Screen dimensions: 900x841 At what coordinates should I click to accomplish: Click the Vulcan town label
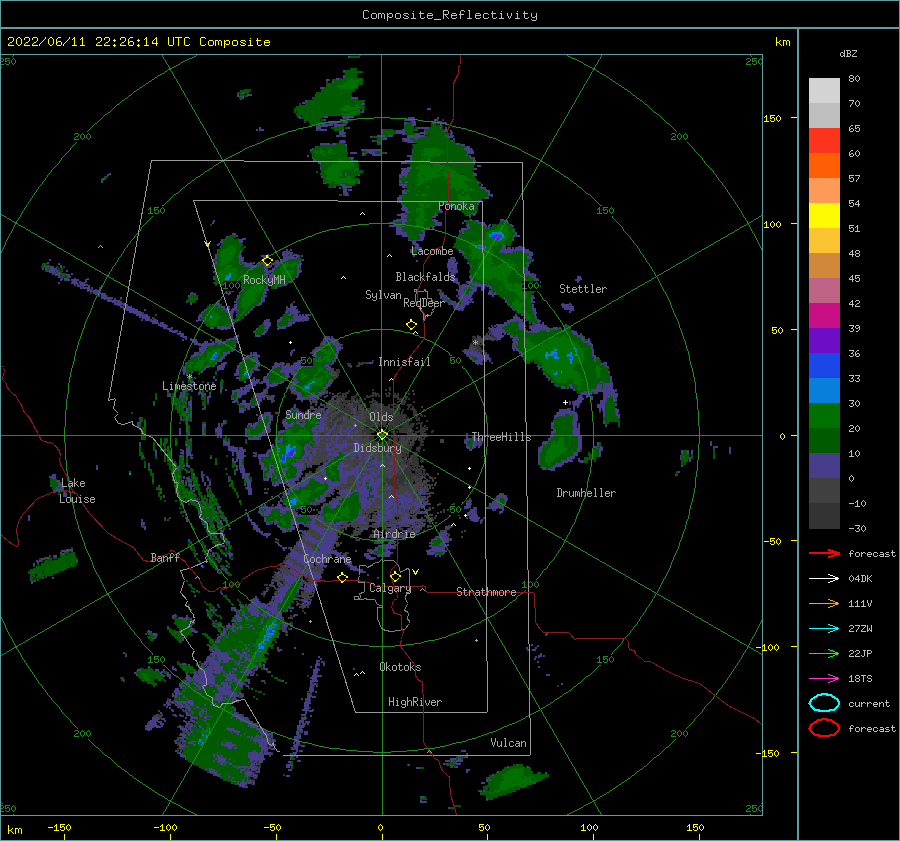508,743
